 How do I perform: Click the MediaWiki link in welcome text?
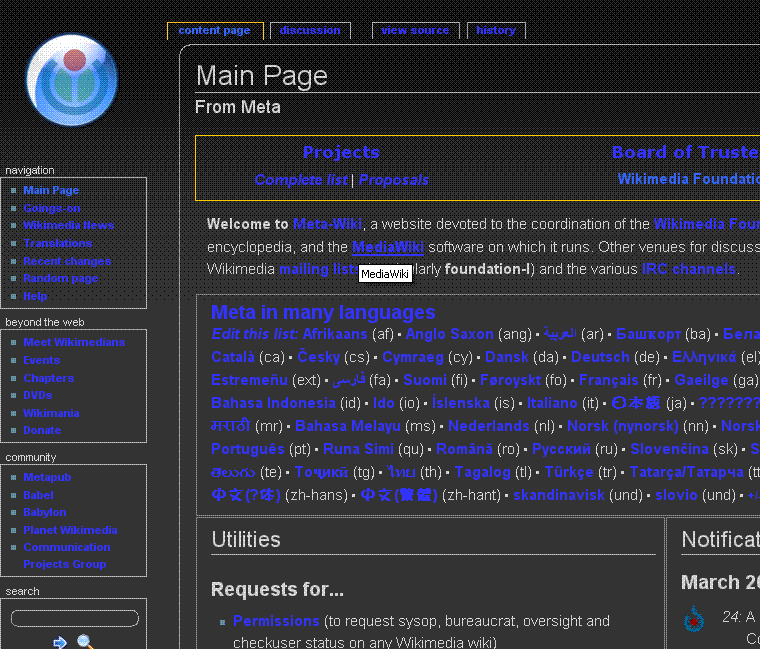pos(388,247)
